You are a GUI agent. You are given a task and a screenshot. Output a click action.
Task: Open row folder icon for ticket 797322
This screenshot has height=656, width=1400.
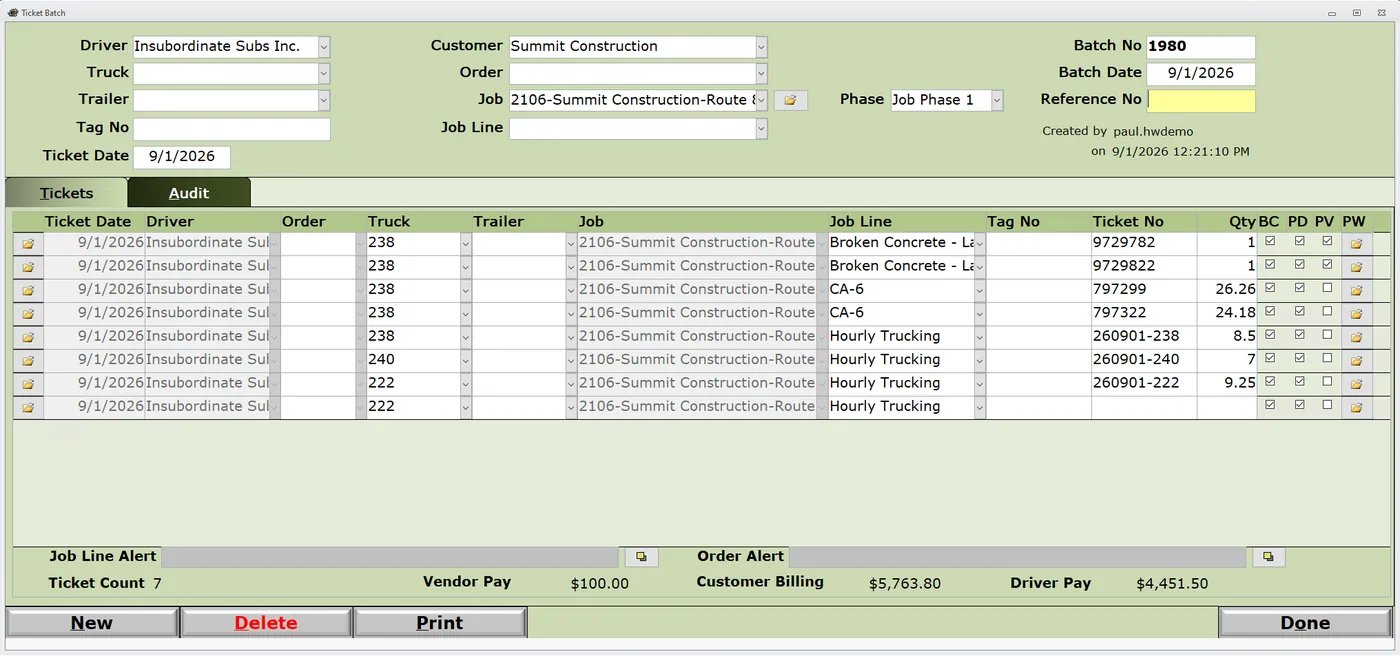28,313
